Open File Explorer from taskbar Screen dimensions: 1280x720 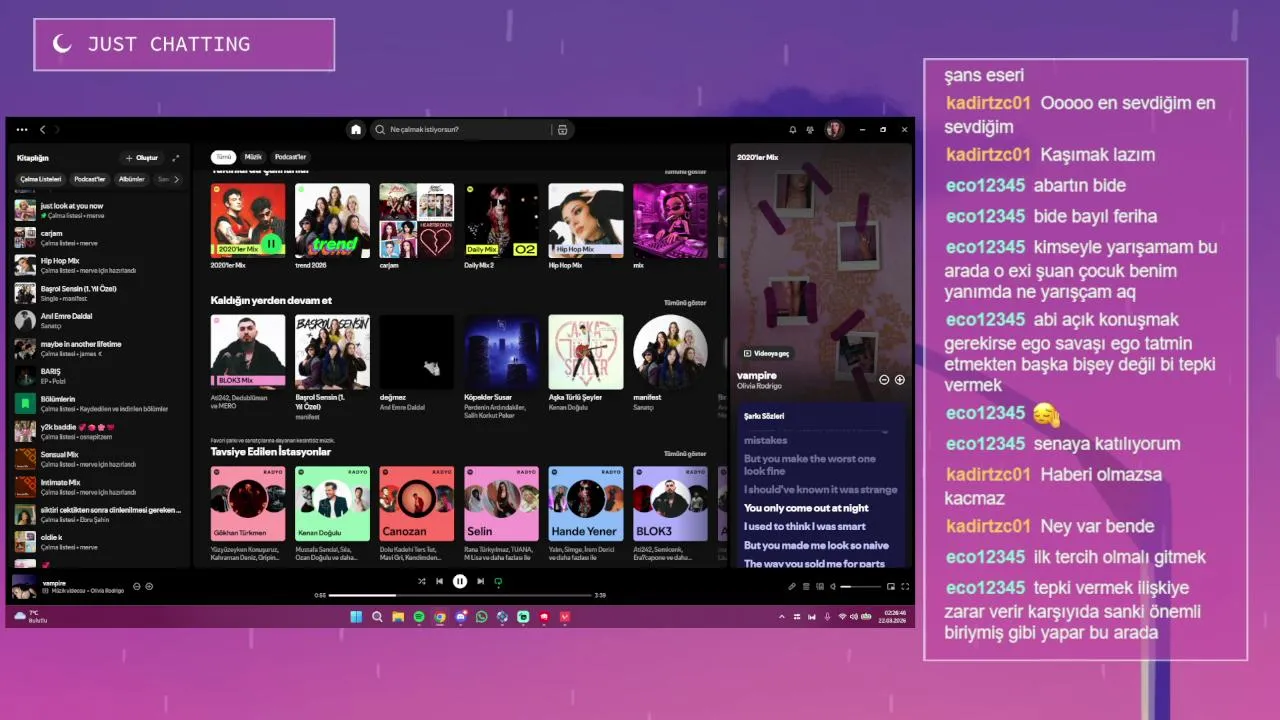398,617
